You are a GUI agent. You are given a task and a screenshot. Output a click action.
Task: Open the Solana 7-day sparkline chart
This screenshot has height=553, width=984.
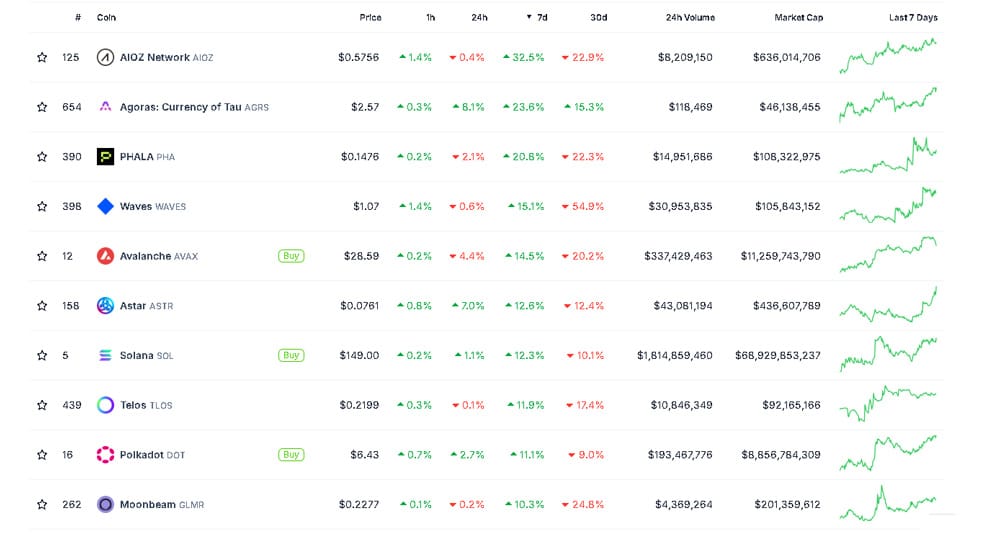coord(888,354)
